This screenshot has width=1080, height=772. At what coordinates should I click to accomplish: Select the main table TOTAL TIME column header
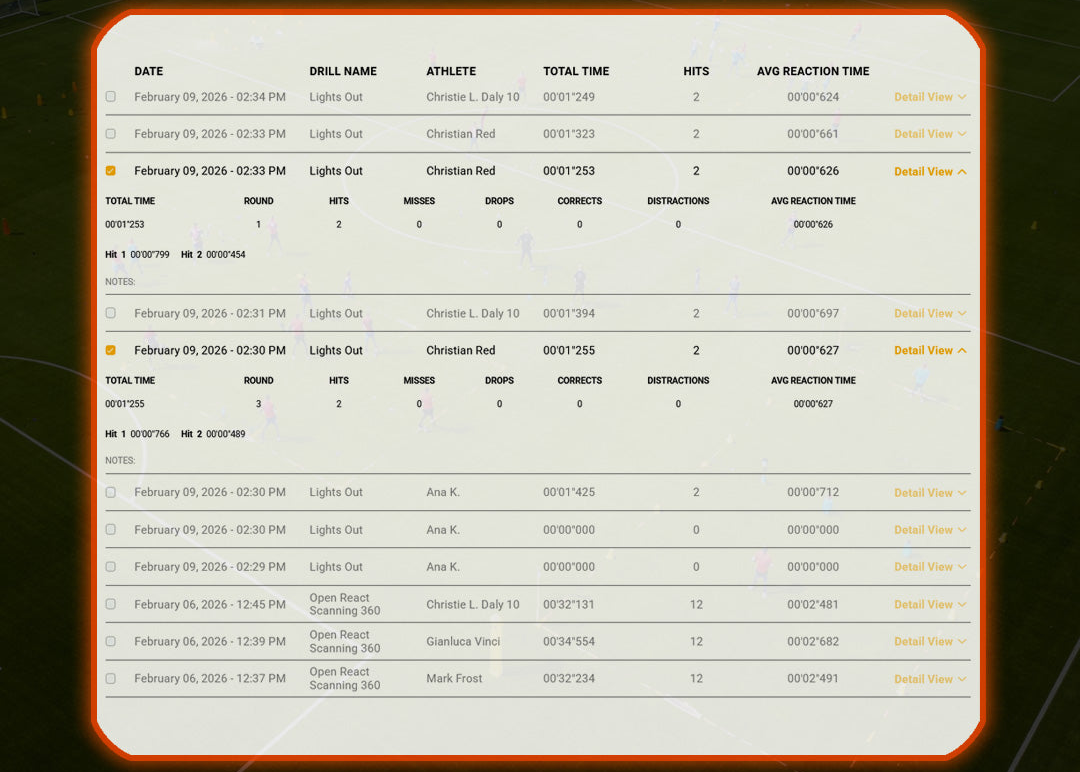(576, 71)
